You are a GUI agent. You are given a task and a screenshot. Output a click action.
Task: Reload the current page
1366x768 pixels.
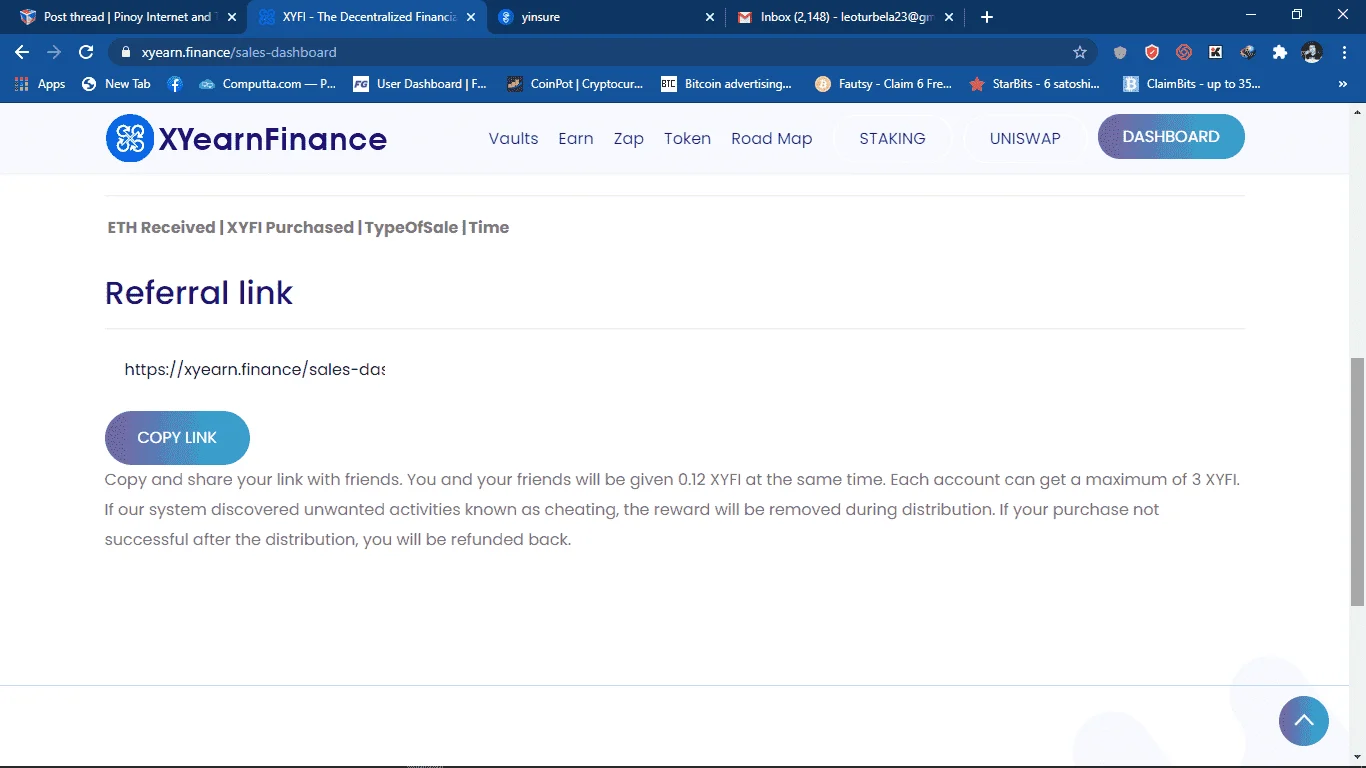click(86, 52)
